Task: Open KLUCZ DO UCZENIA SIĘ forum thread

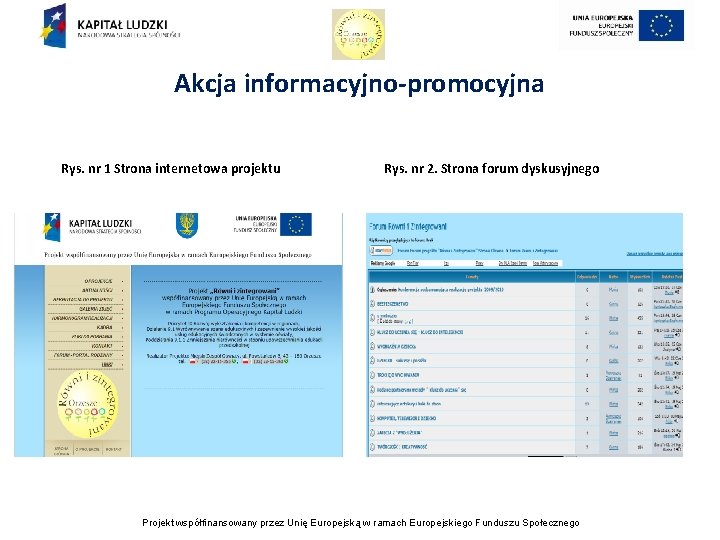Action: pyautogui.click(x=420, y=332)
